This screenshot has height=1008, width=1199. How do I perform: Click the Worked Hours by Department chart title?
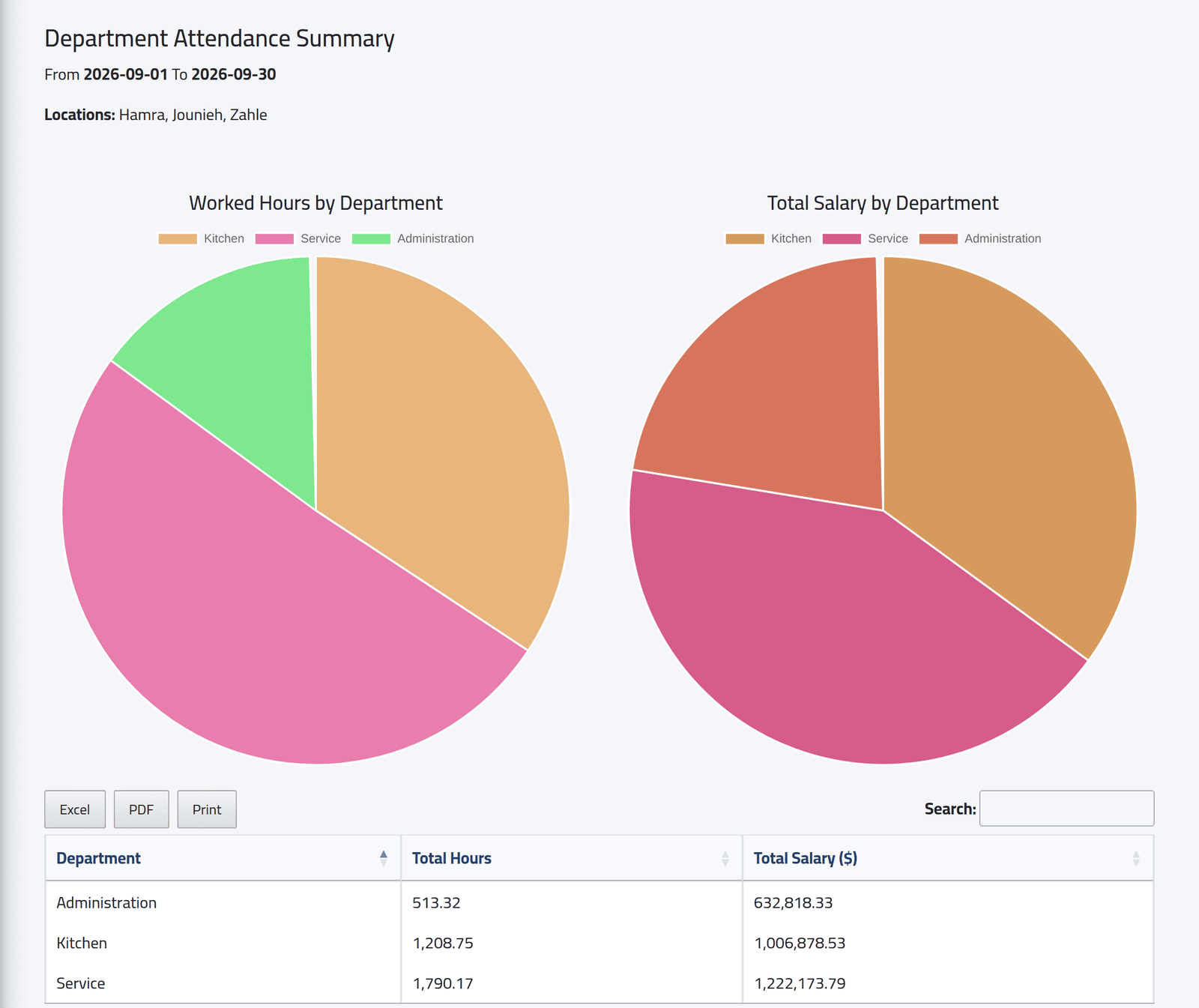(315, 203)
